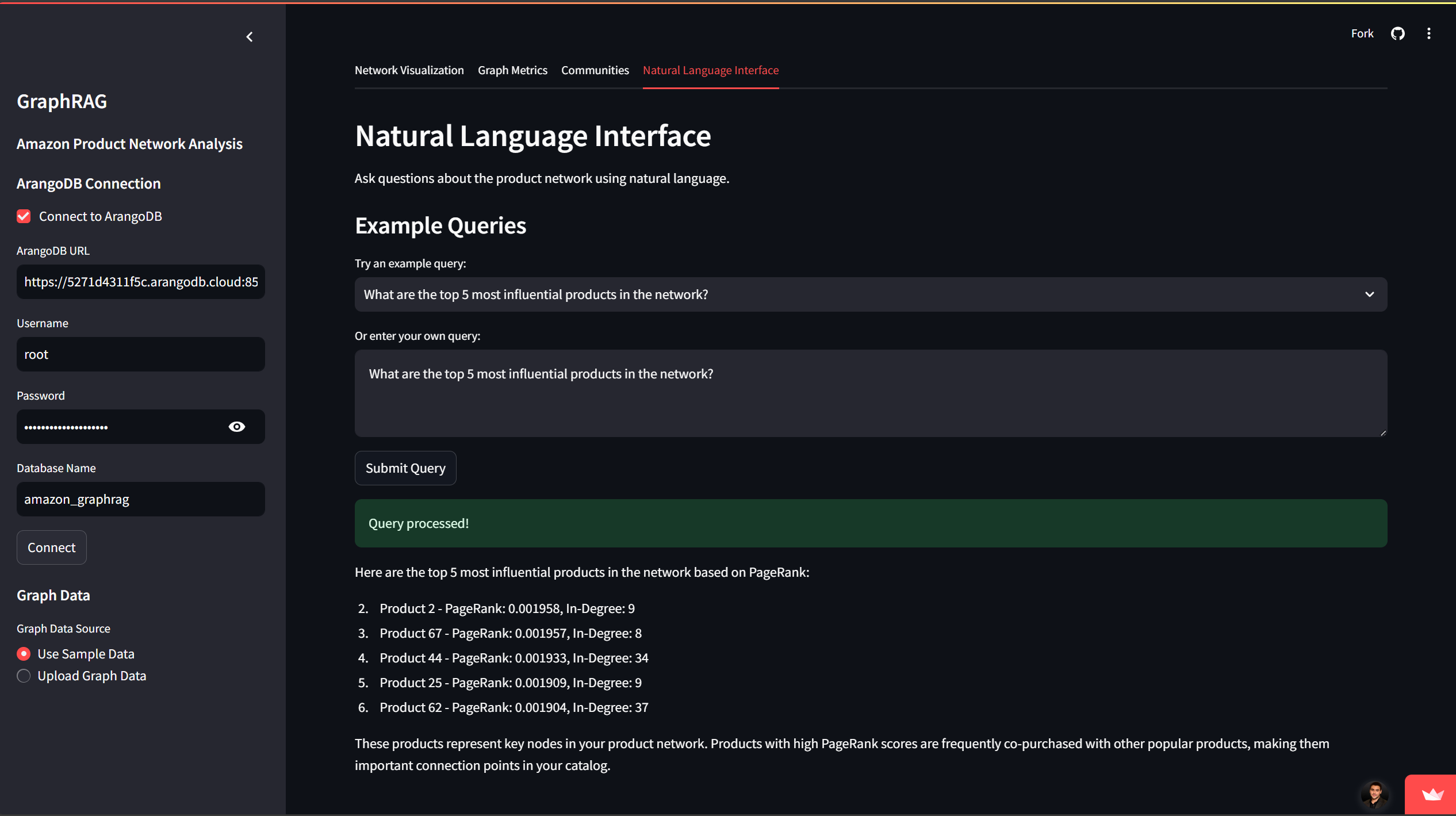The height and width of the screenshot is (816, 1456).
Task: Select Upload Graph Data radio option
Action: click(24, 676)
